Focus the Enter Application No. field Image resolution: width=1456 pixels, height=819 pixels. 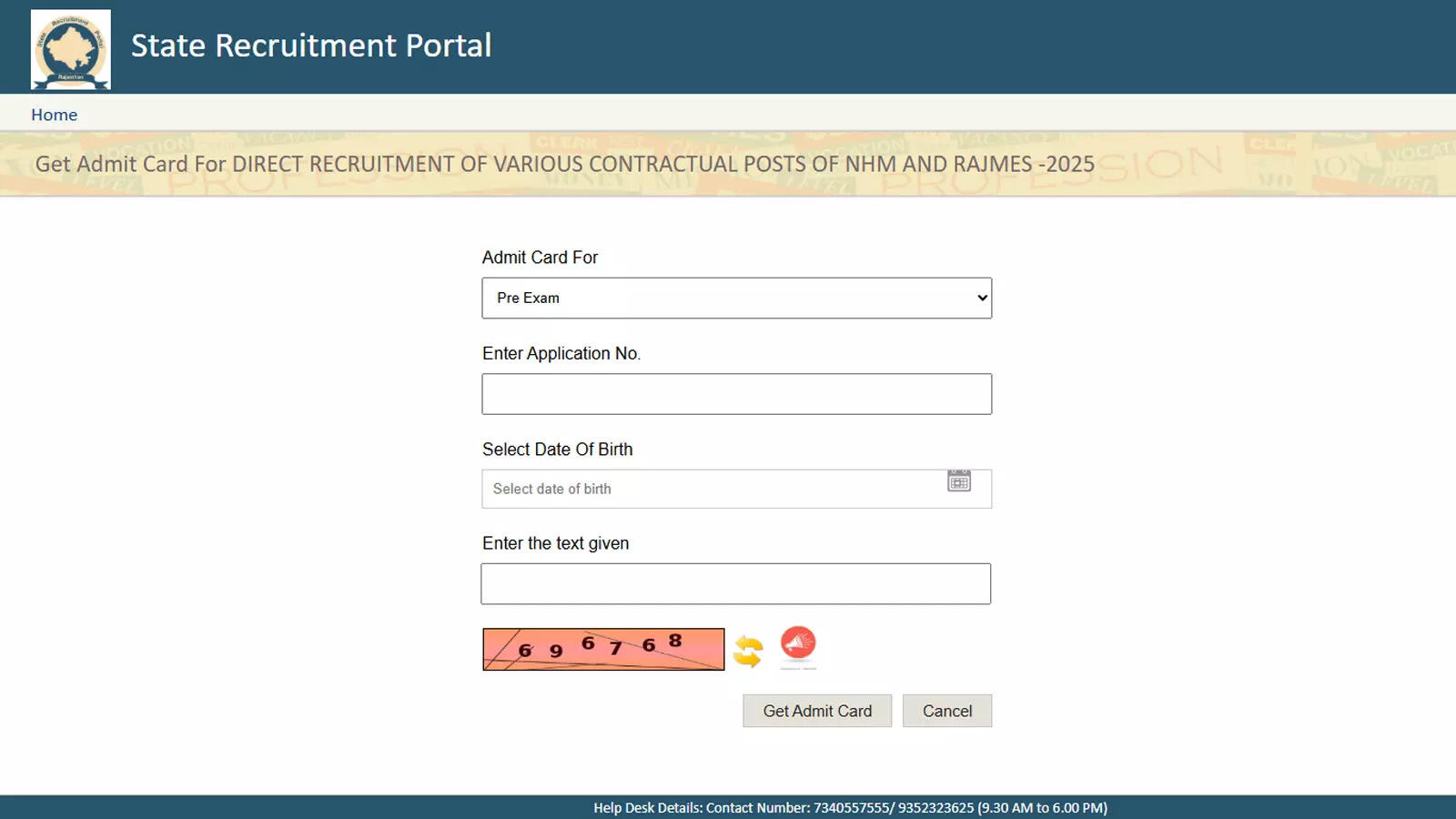click(x=736, y=394)
